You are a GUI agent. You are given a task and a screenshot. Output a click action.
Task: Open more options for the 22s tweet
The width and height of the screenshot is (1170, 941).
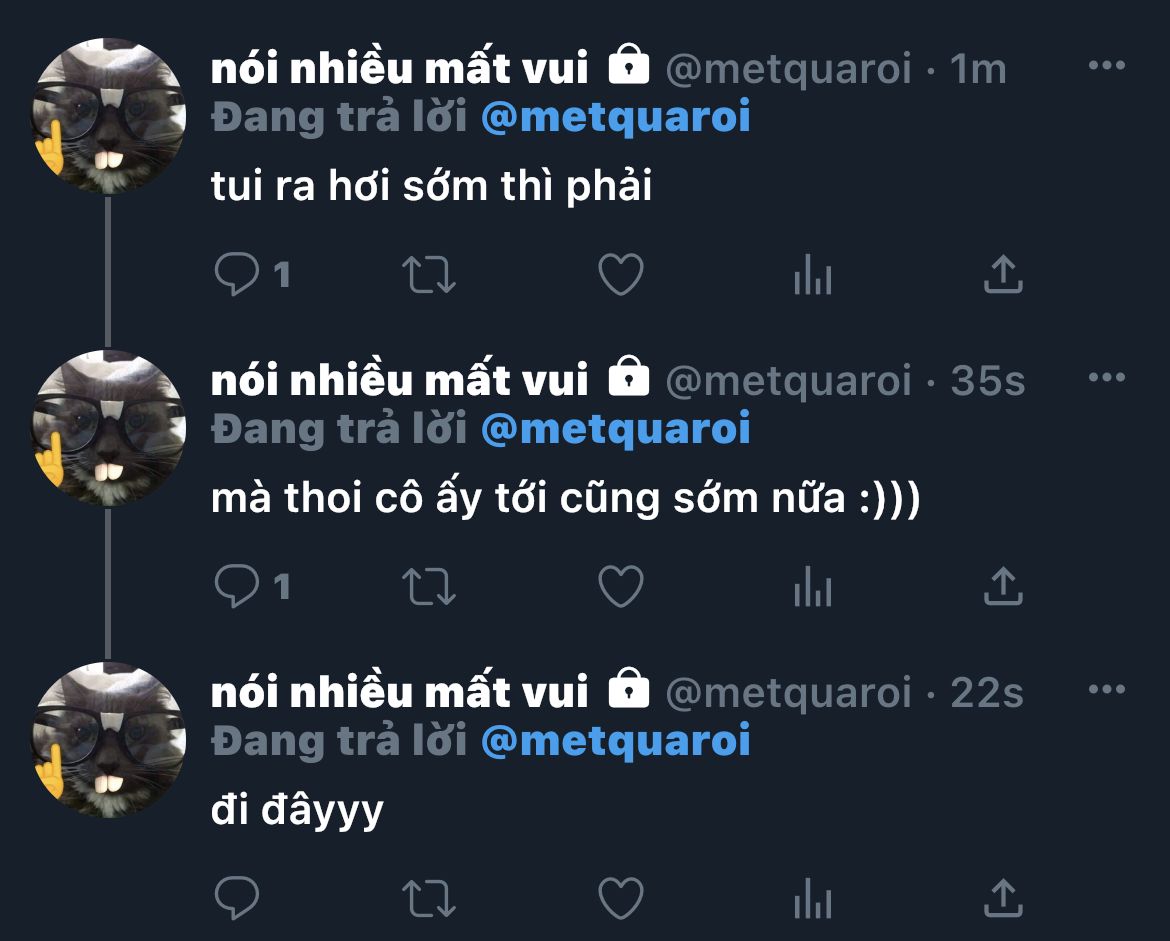pyautogui.click(x=1107, y=690)
